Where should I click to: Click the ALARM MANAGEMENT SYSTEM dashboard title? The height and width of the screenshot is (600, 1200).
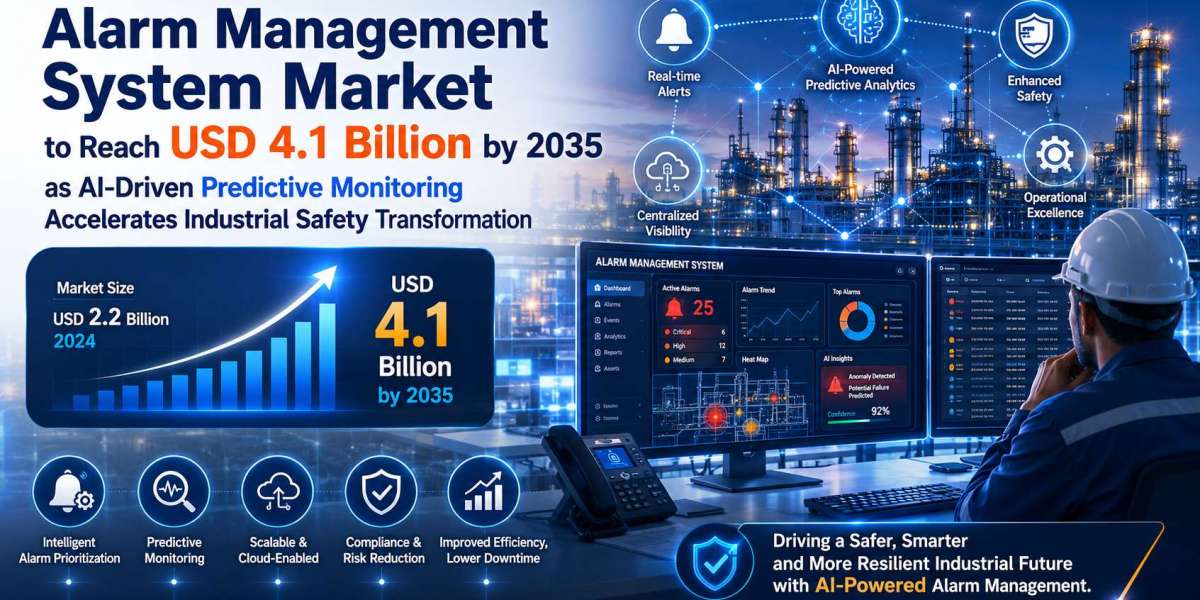[659, 264]
